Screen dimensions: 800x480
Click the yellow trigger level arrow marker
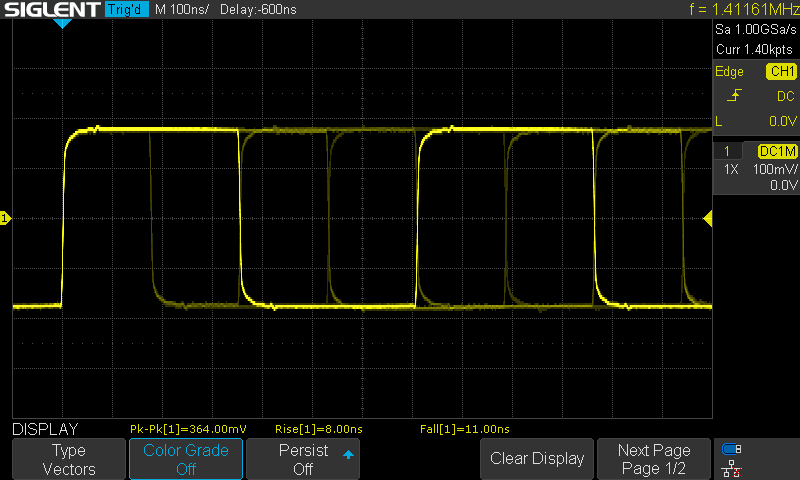(x=708, y=218)
